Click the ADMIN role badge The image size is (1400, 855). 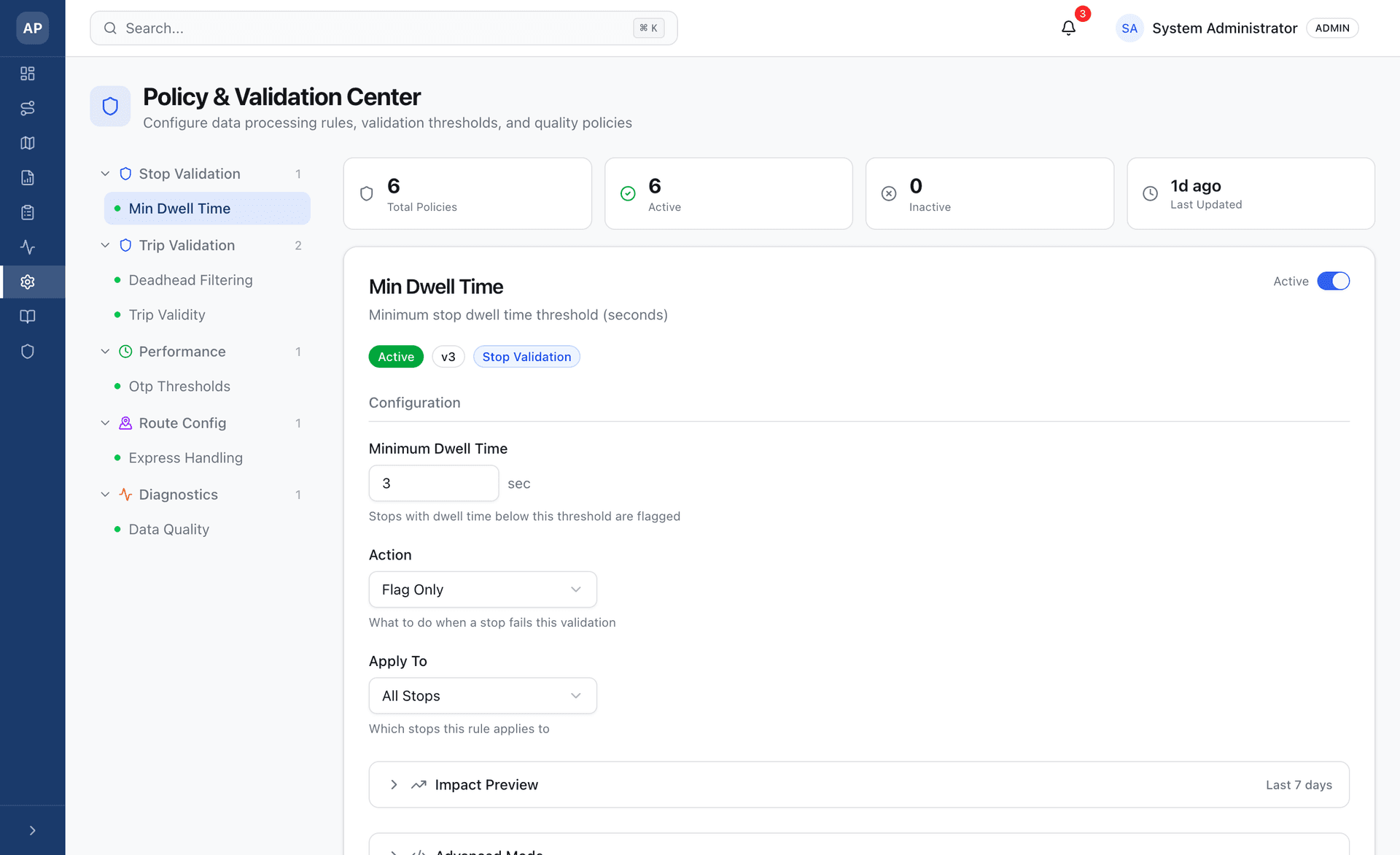1332,28
